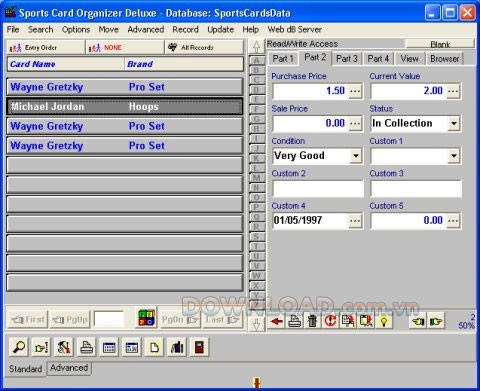Image resolution: width=480 pixels, height=391 pixels.
Task: Click the up arrow above the alphabet index
Action: pyautogui.click(x=256, y=46)
